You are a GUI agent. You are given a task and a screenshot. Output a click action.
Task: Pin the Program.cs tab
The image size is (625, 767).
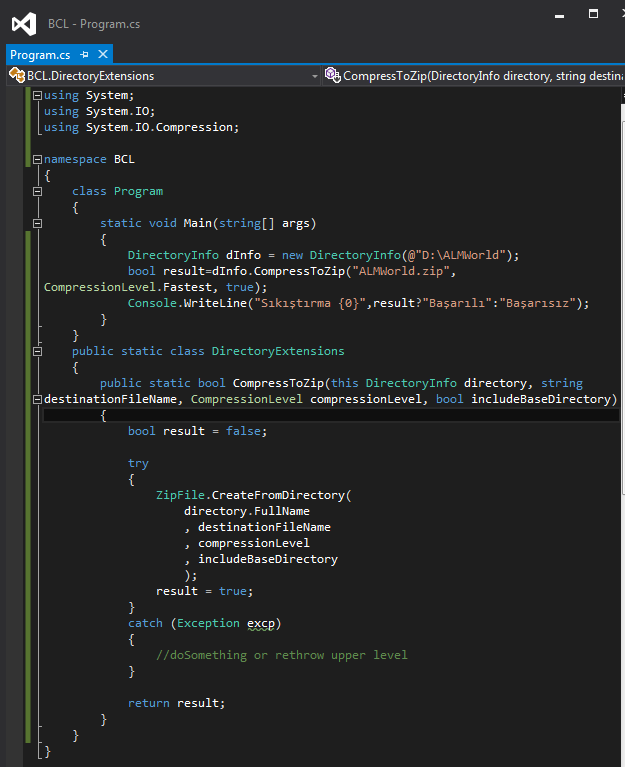(x=84, y=54)
